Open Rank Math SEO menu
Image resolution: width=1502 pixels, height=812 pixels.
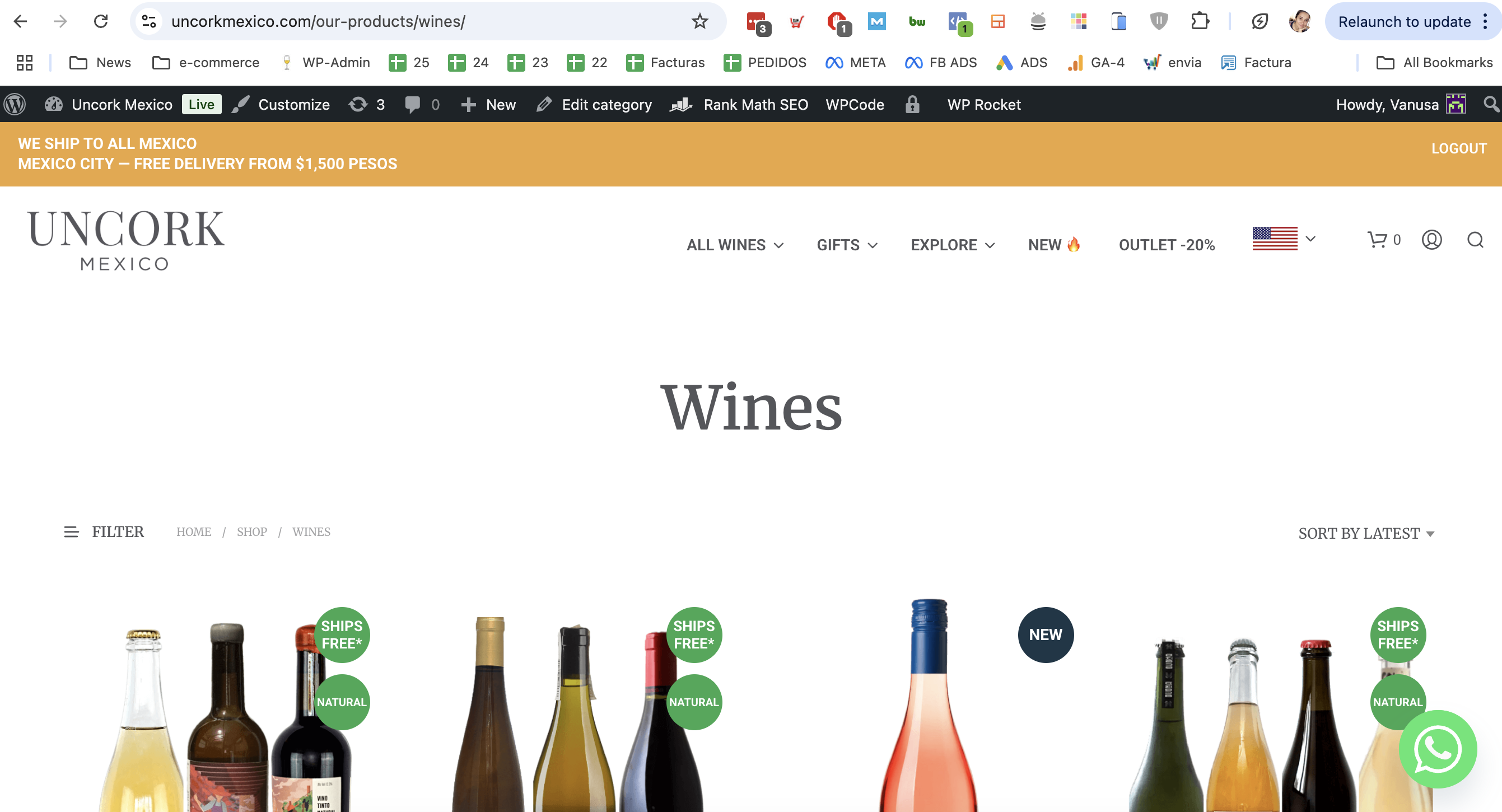(x=739, y=104)
